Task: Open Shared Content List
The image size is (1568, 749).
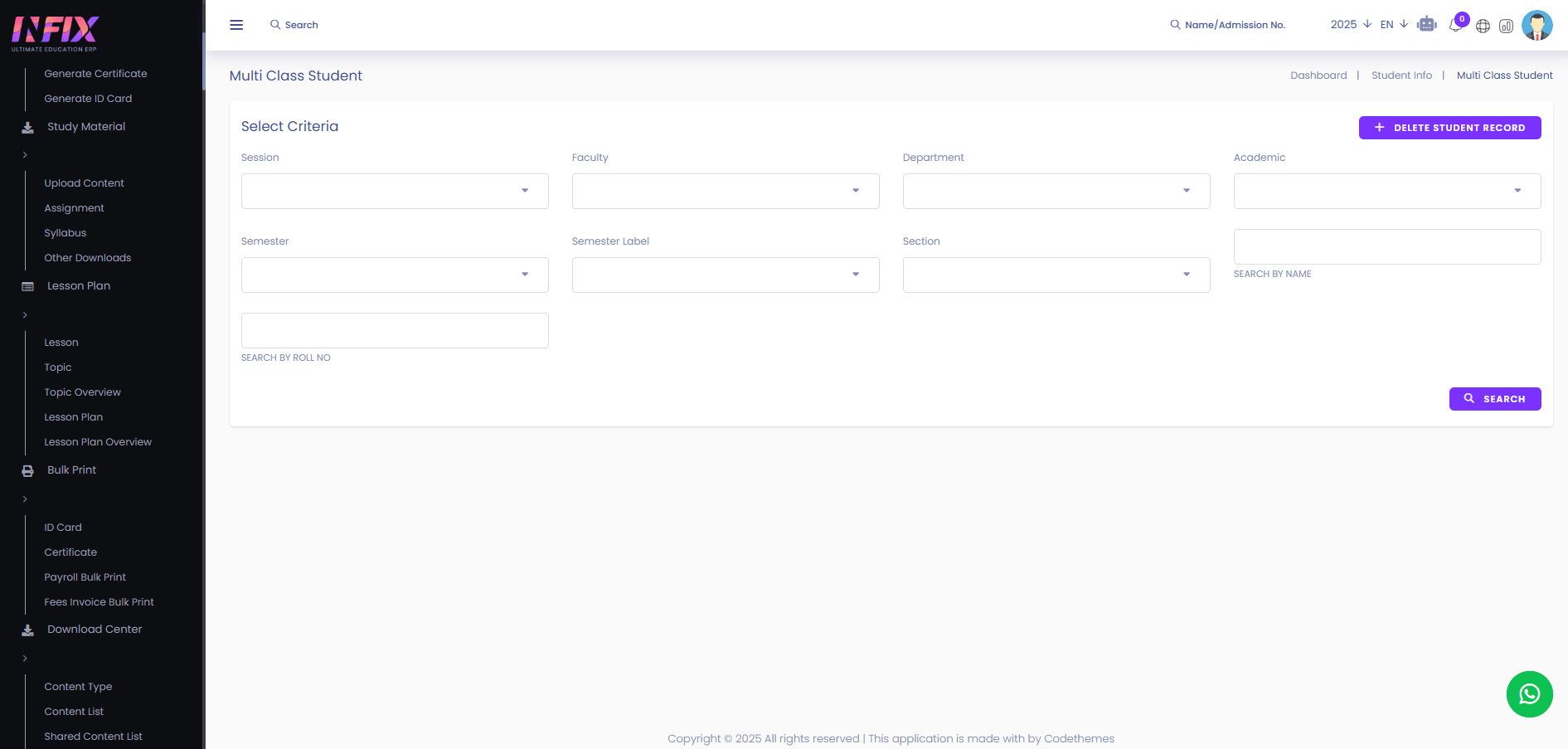Action: point(93,737)
